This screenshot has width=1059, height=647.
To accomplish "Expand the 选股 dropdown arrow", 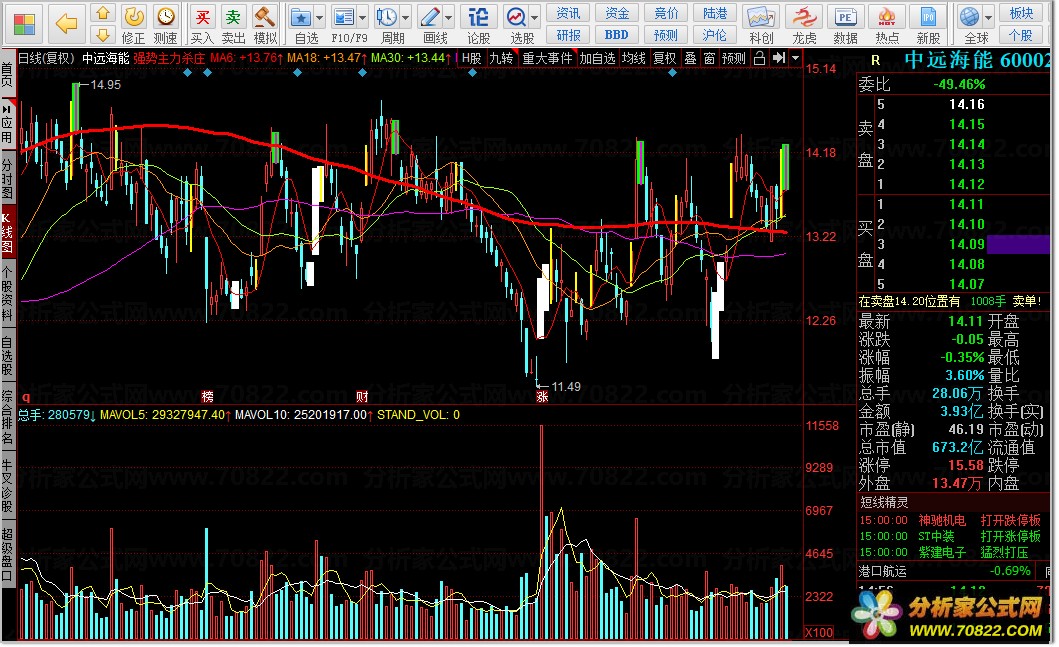I will (x=535, y=18).
